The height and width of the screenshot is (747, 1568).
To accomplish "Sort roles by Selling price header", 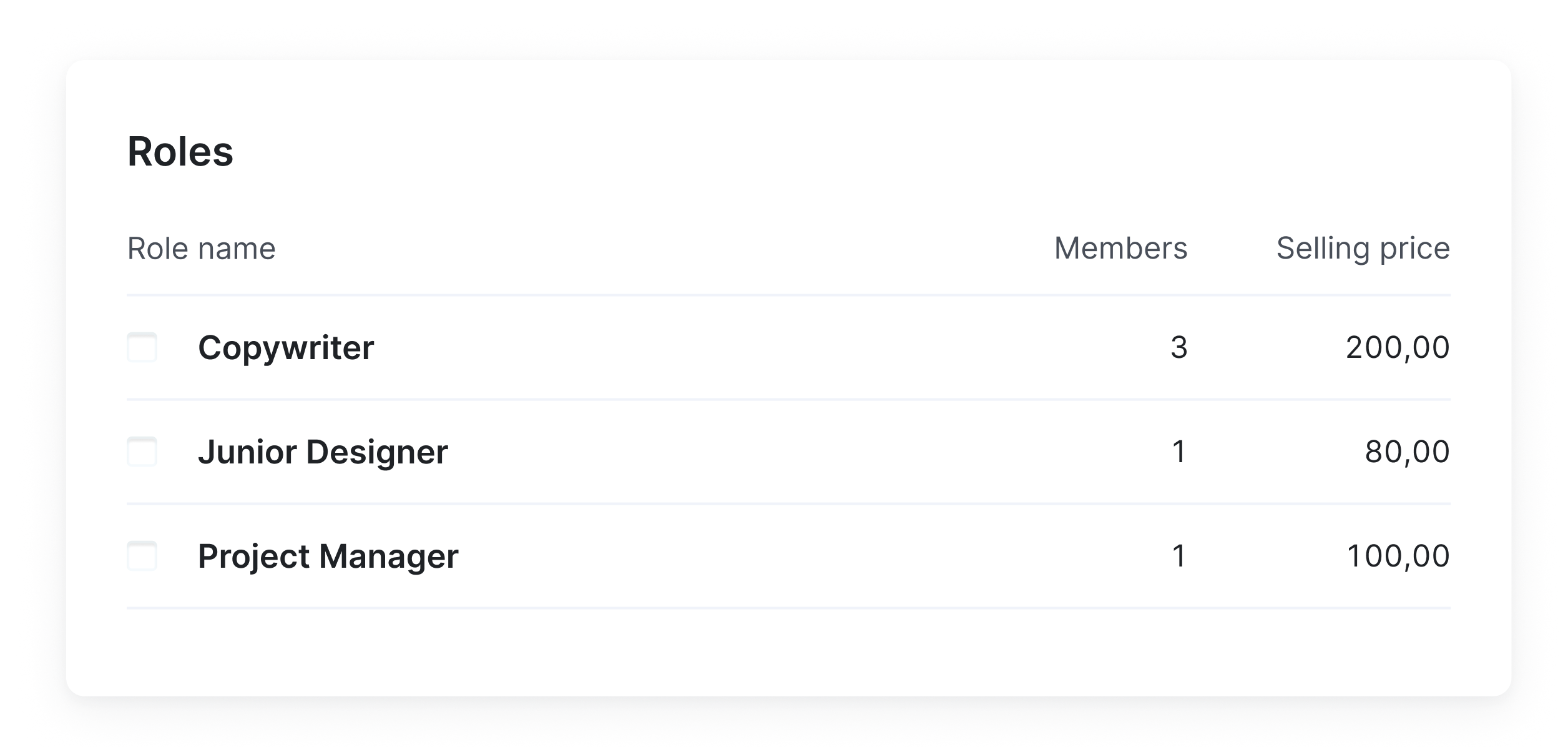I will click(1363, 249).
